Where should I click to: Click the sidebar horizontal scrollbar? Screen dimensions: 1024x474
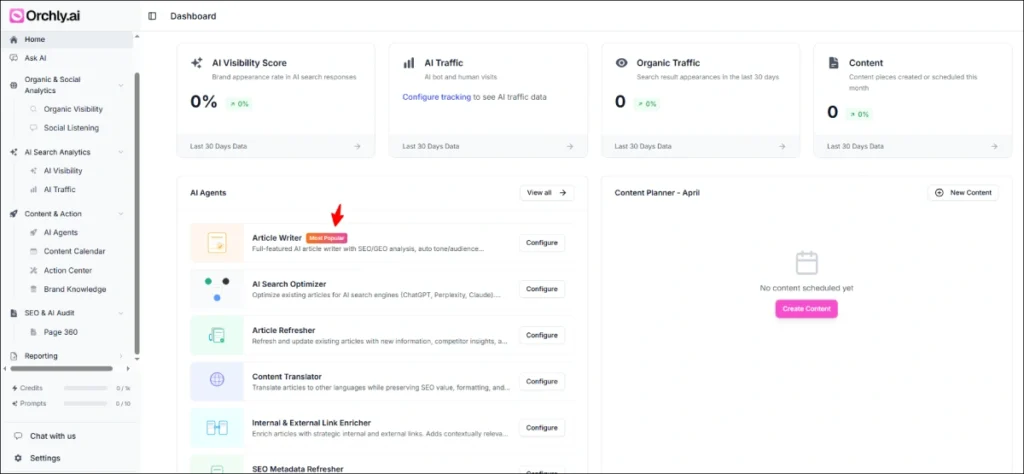click(x=61, y=369)
